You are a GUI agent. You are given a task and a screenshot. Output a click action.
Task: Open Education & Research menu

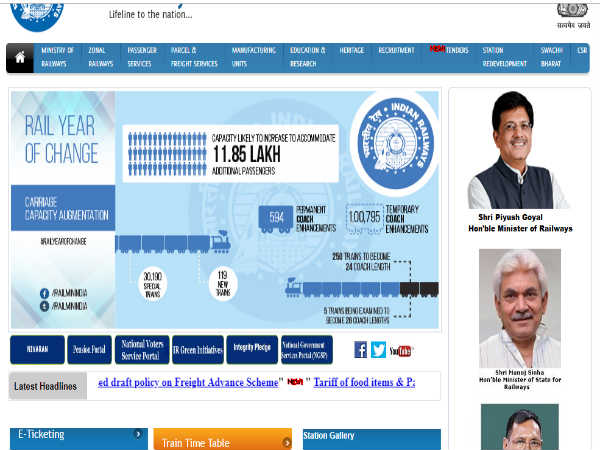point(308,57)
